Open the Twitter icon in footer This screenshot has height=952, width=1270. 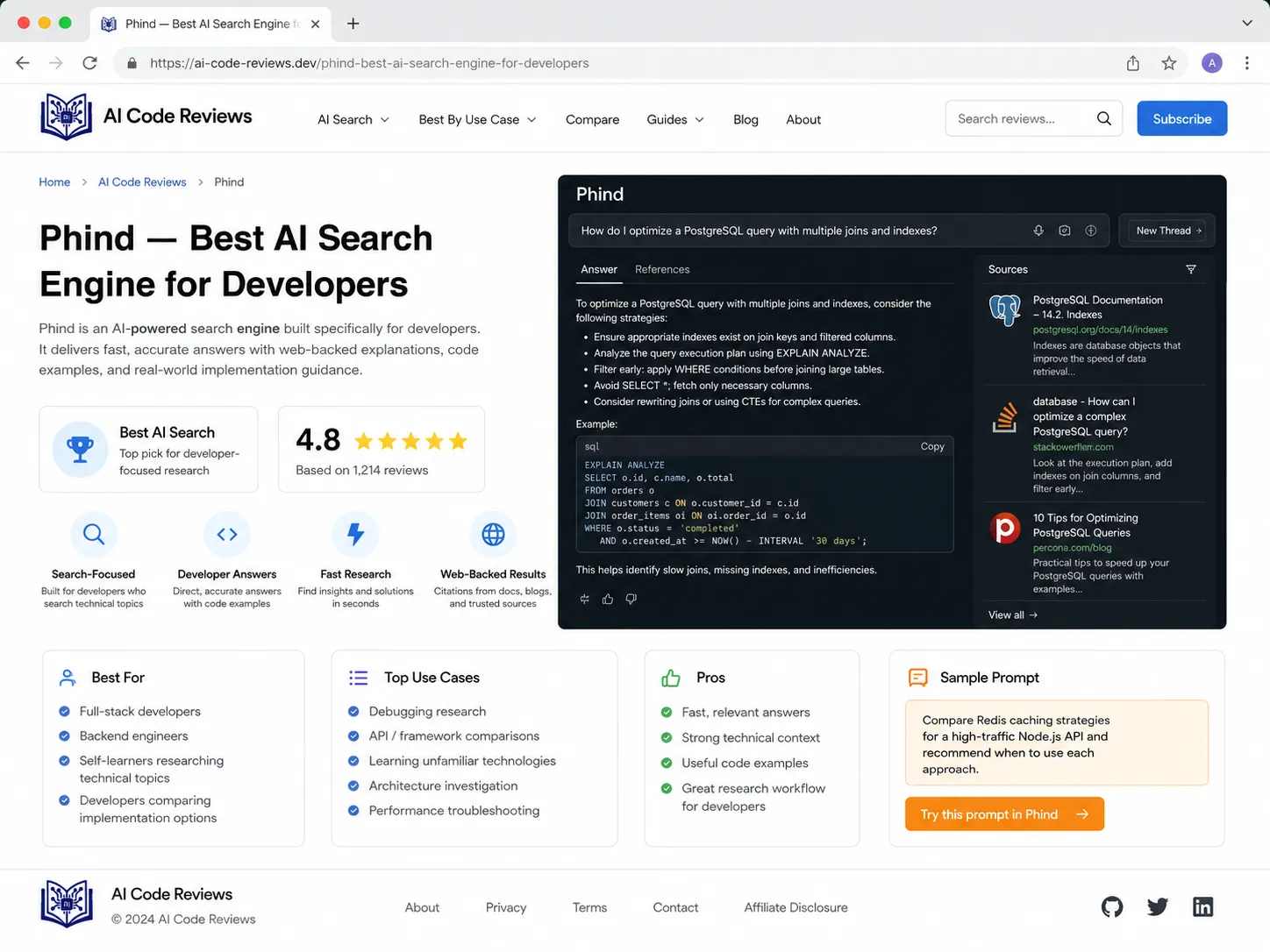(x=1158, y=906)
